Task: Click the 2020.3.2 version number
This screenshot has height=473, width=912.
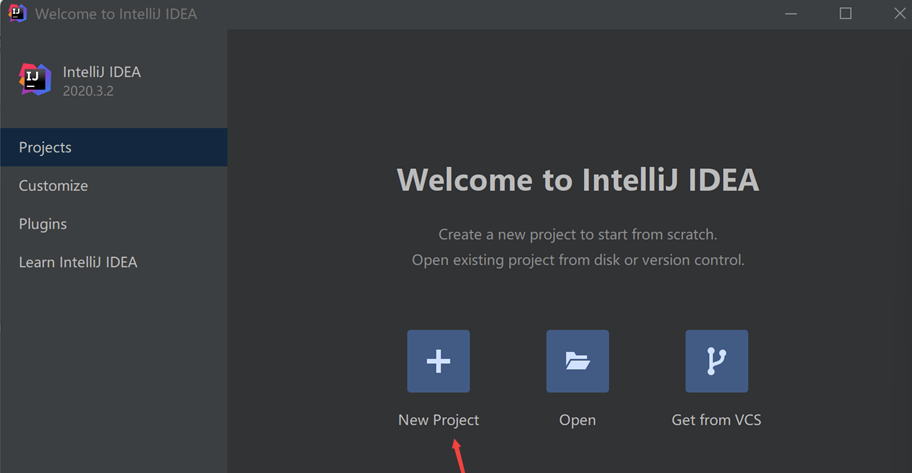Action: tap(88, 91)
